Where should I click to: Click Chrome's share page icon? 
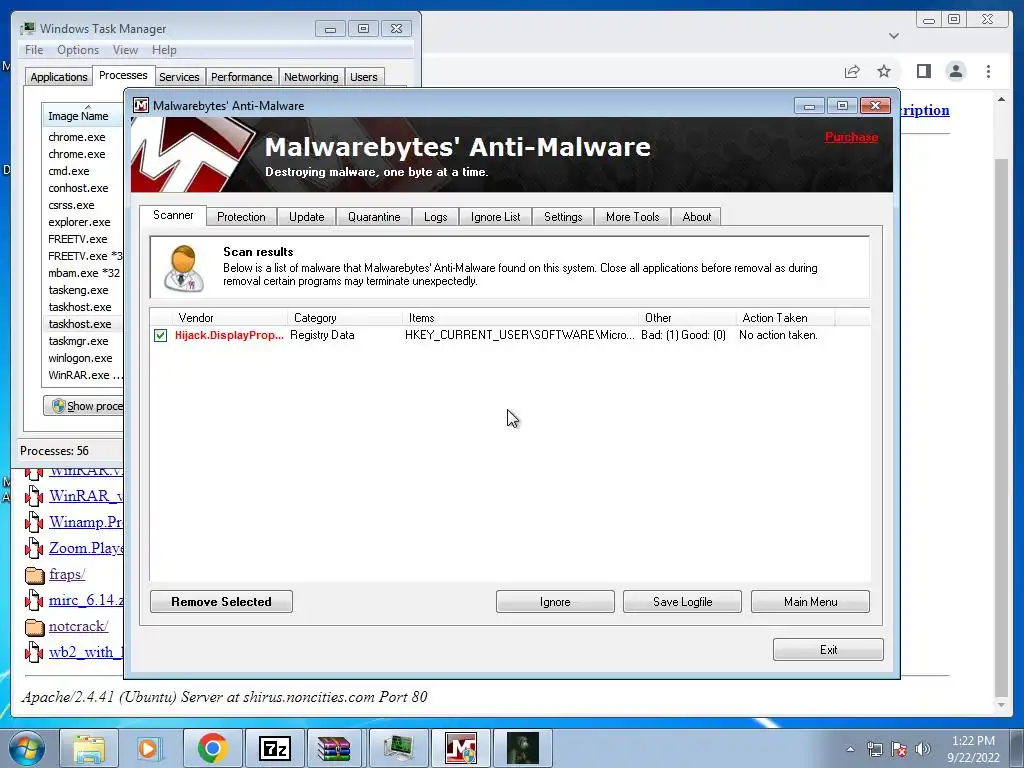point(852,71)
